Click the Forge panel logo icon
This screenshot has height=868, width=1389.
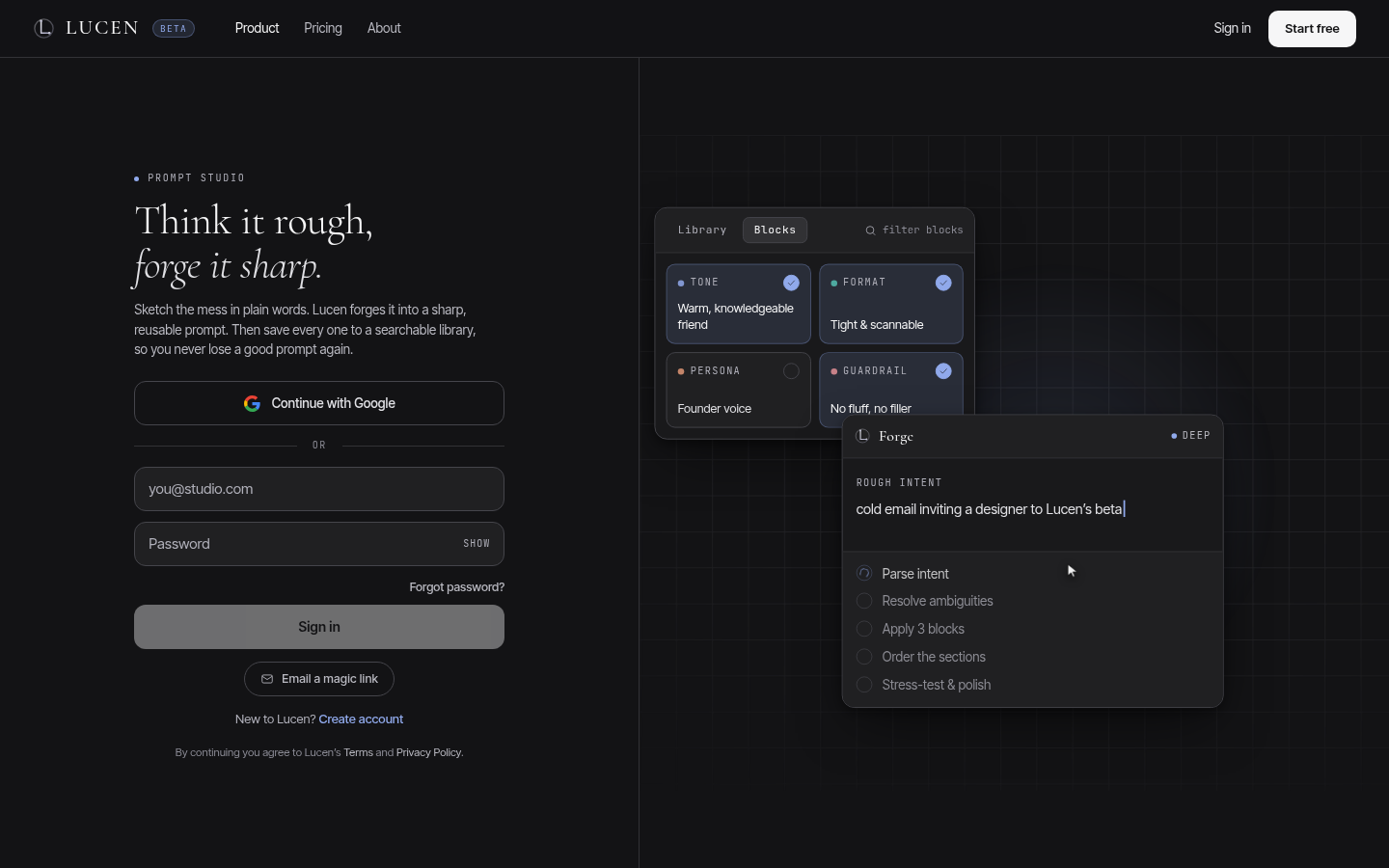click(x=863, y=436)
